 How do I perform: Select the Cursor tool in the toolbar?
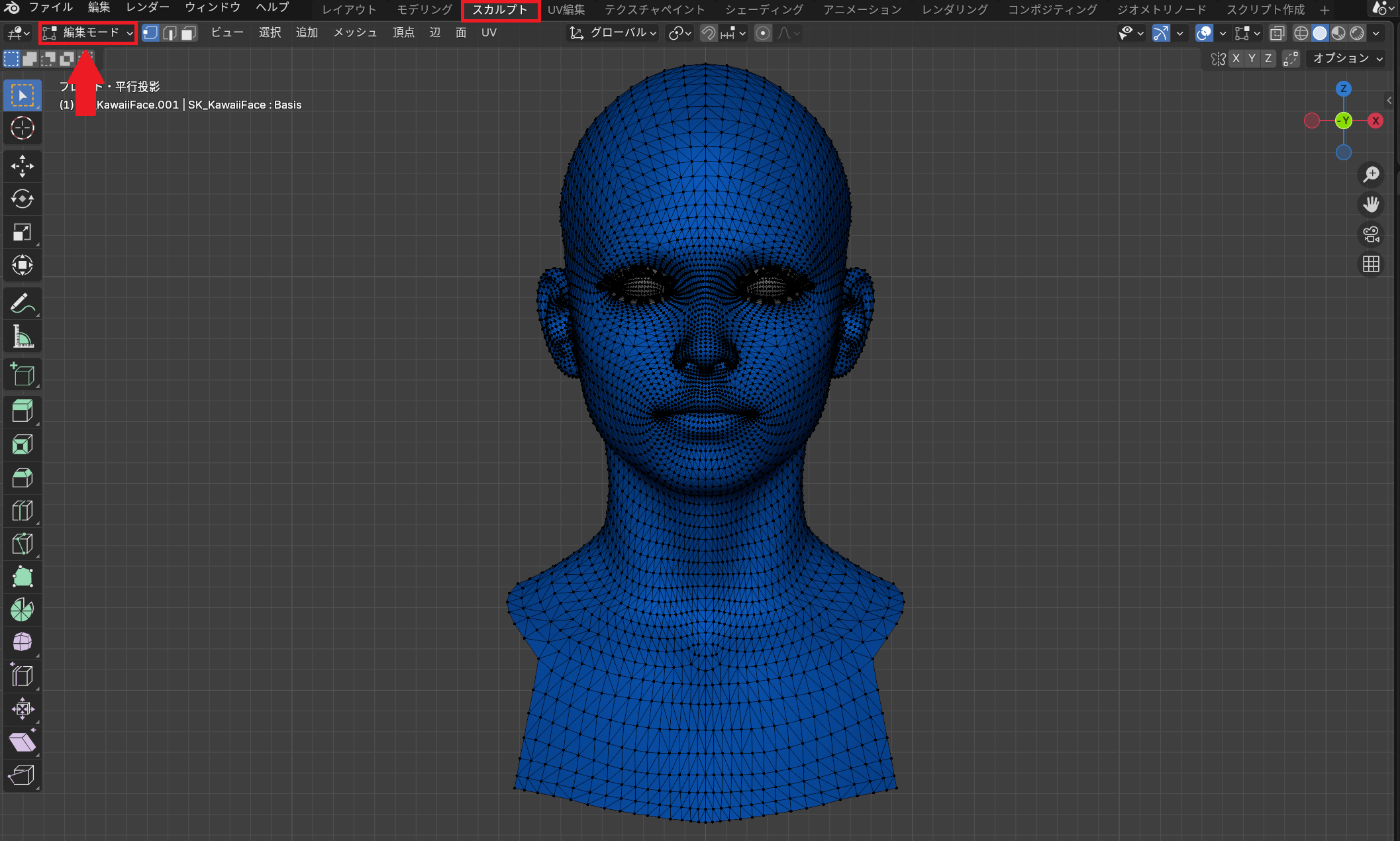[x=22, y=128]
